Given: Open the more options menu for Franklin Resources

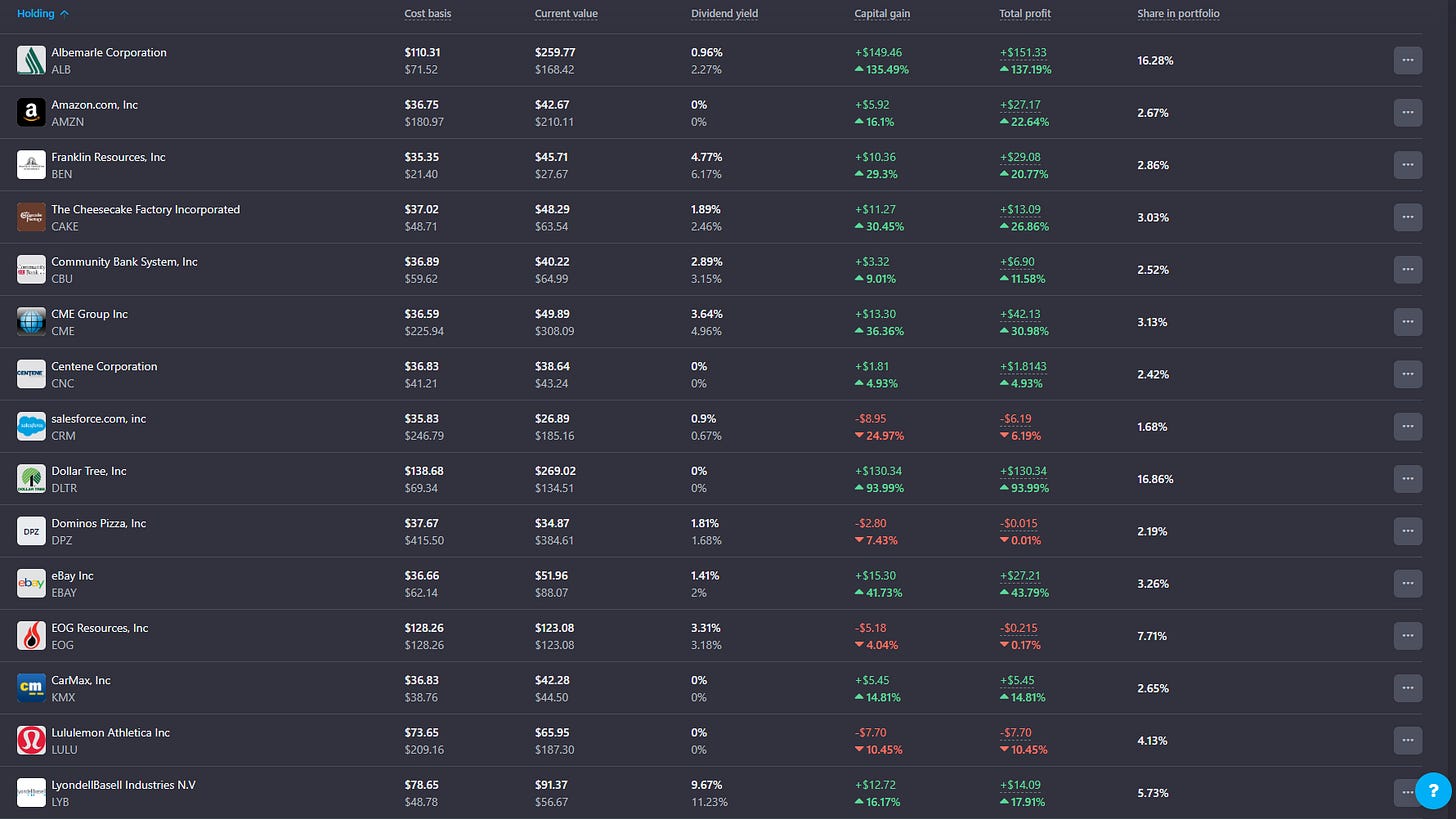Looking at the screenshot, I should point(1408,165).
